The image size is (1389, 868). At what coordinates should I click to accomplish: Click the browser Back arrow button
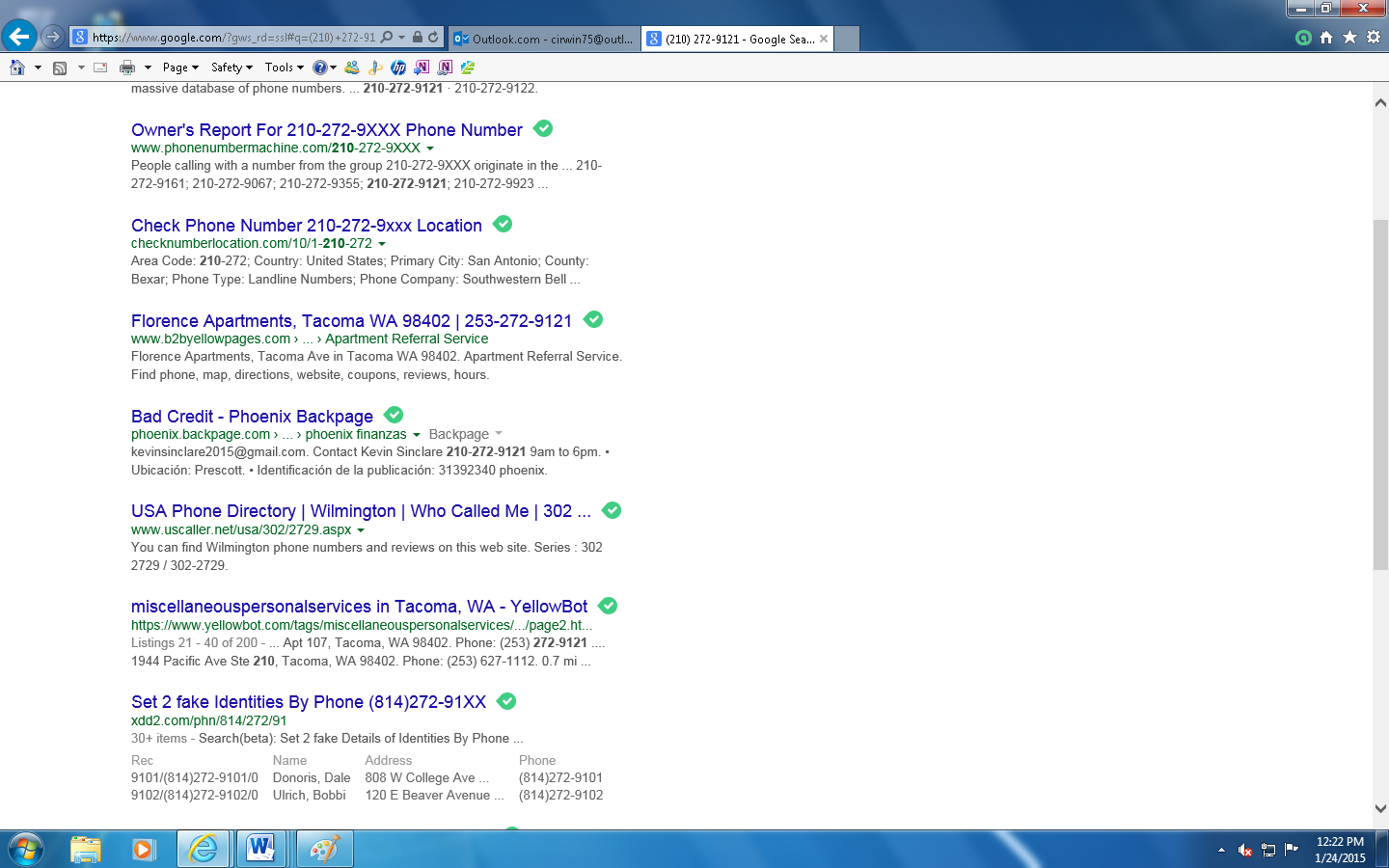click(x=19, y=37)
